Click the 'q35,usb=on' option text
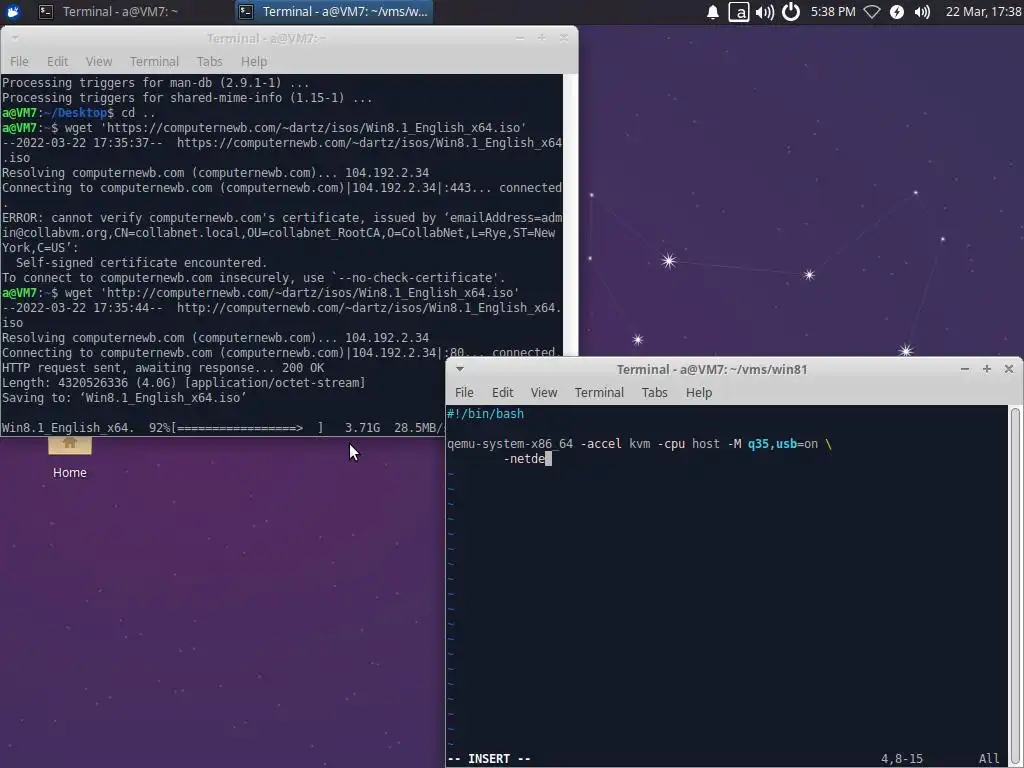 (783, 443)
